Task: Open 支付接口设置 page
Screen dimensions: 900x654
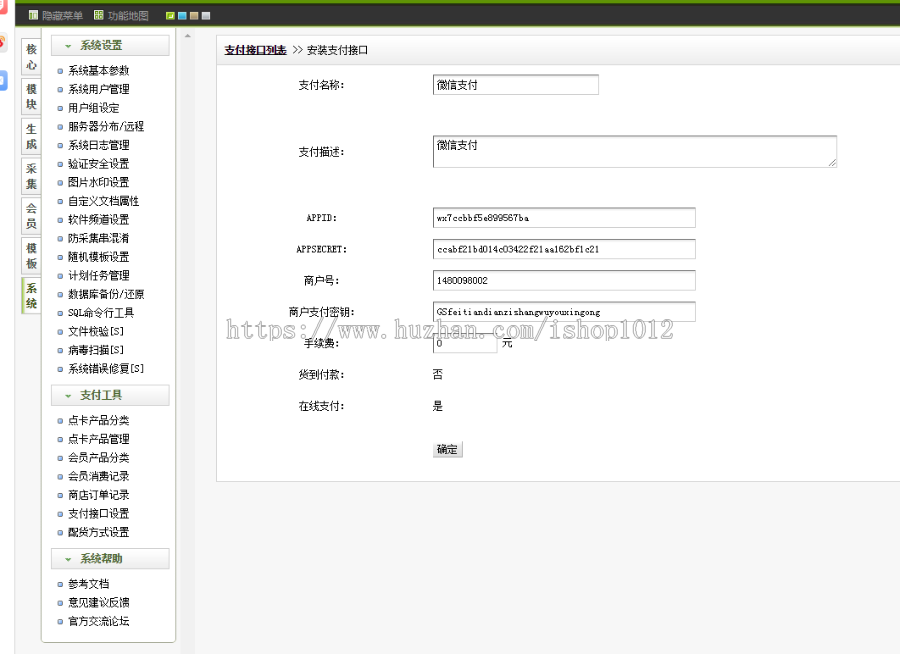Action: tap(99, 513)
